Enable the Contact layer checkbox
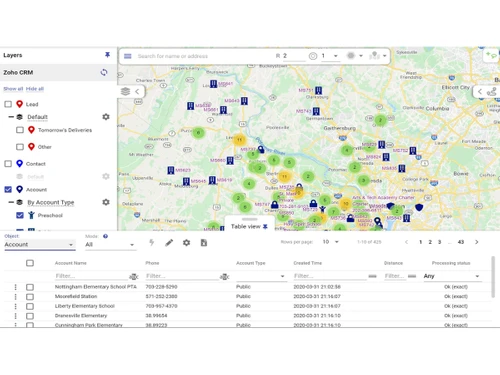 [x=8, y=164]
